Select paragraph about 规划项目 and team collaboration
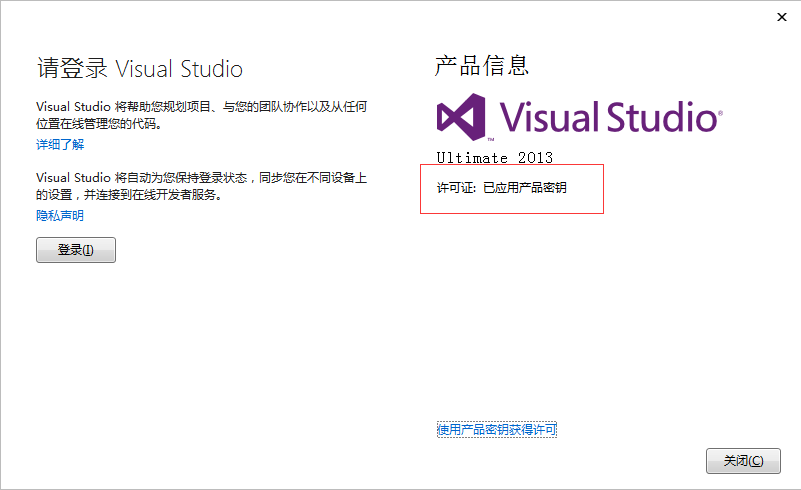Viewport: 801px width, 490px height. coord(201,115)
